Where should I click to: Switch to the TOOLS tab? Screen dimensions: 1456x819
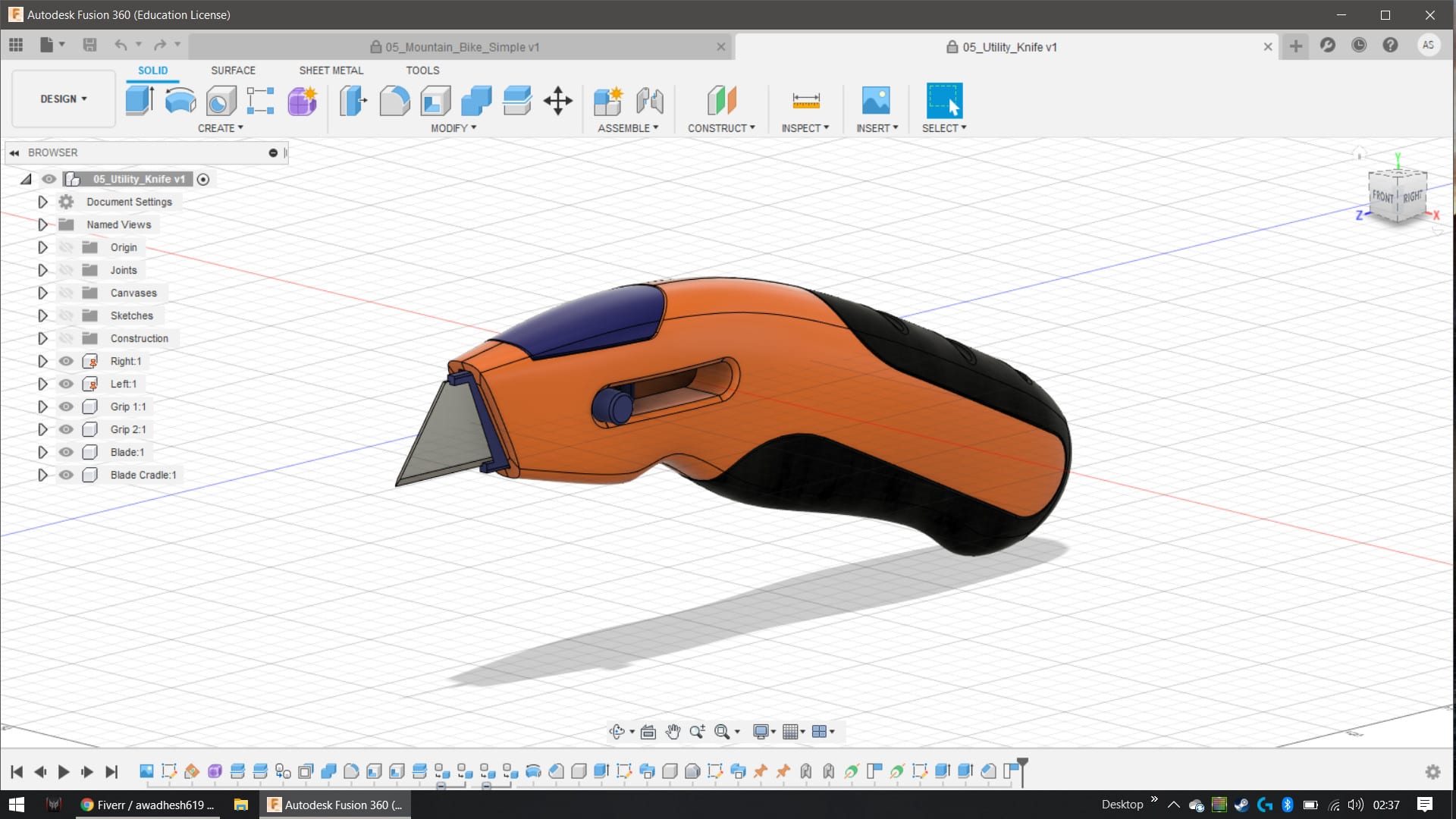pyautogui.click(x=422, y=70)
